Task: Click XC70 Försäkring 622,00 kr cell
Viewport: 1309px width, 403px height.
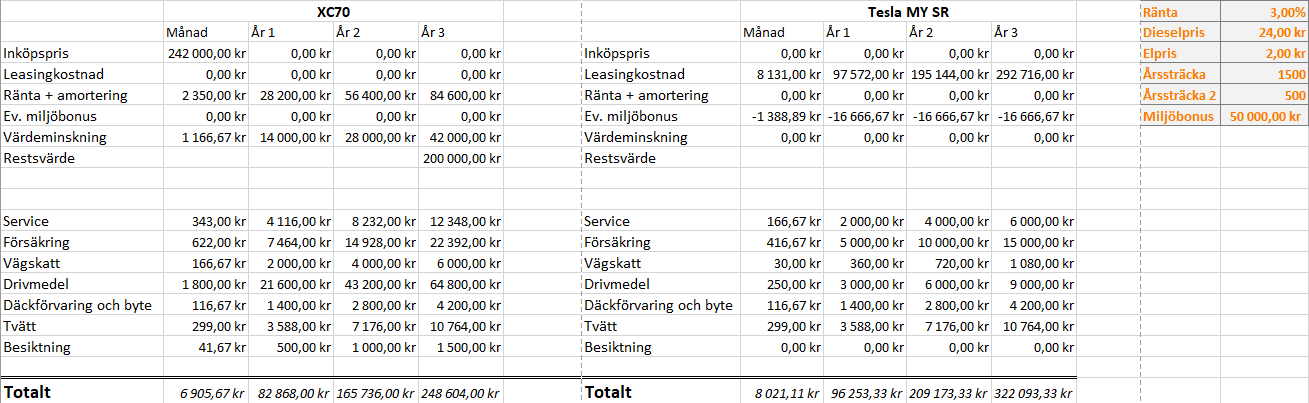Action: (x=206, y=242)
